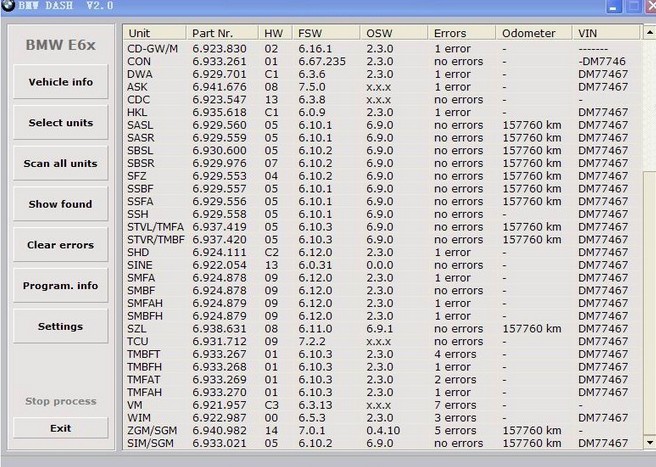
Task: Click the HW column header
Action: [x=275, y=33]
